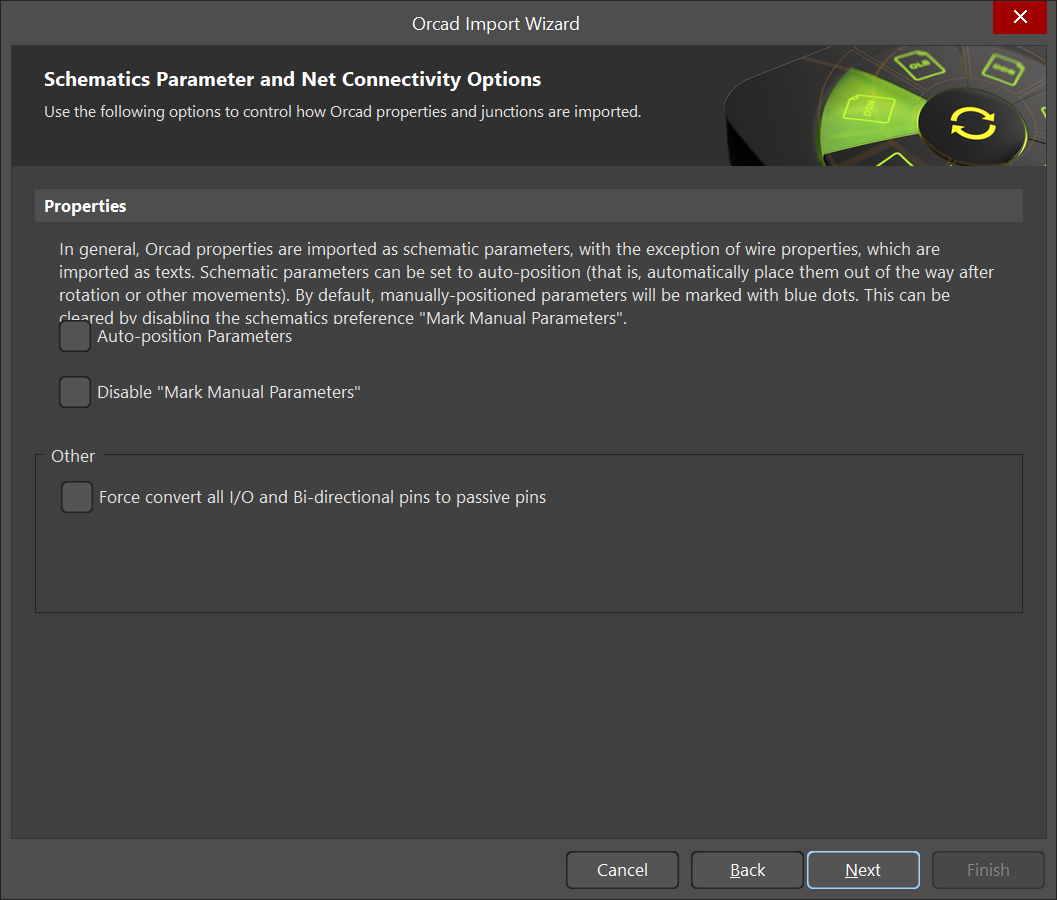Click the Force convert pins label text
The height and width of the screenshot is (900, 1057).
(321, 497)
